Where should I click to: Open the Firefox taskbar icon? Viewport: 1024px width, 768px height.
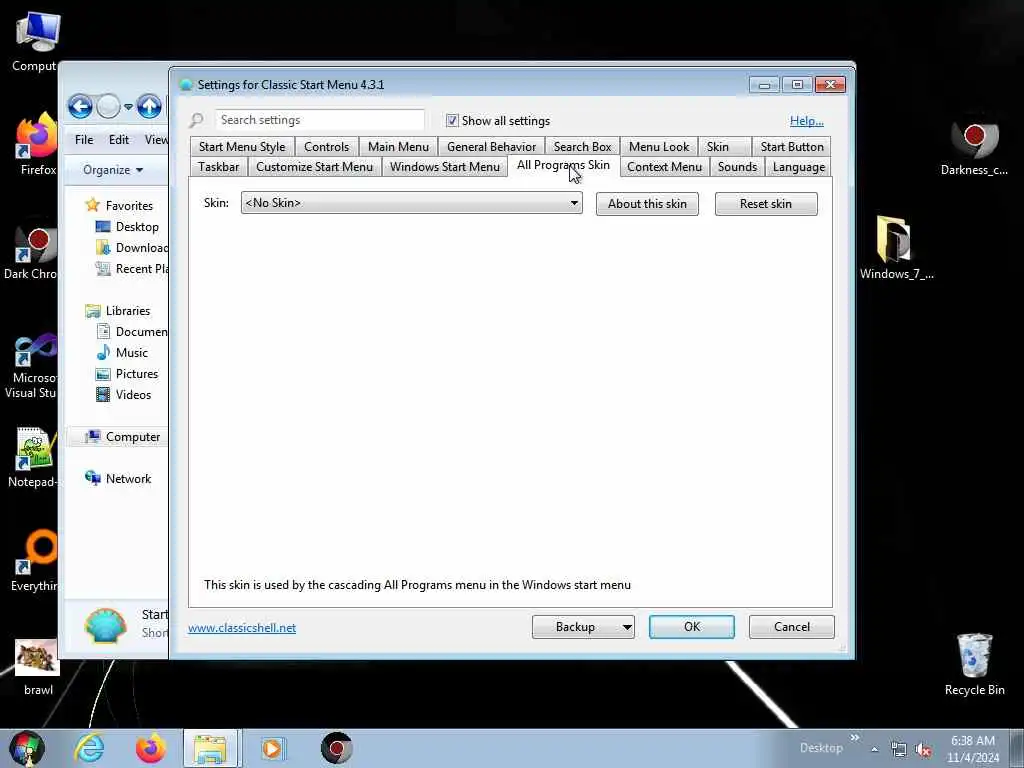150,748
